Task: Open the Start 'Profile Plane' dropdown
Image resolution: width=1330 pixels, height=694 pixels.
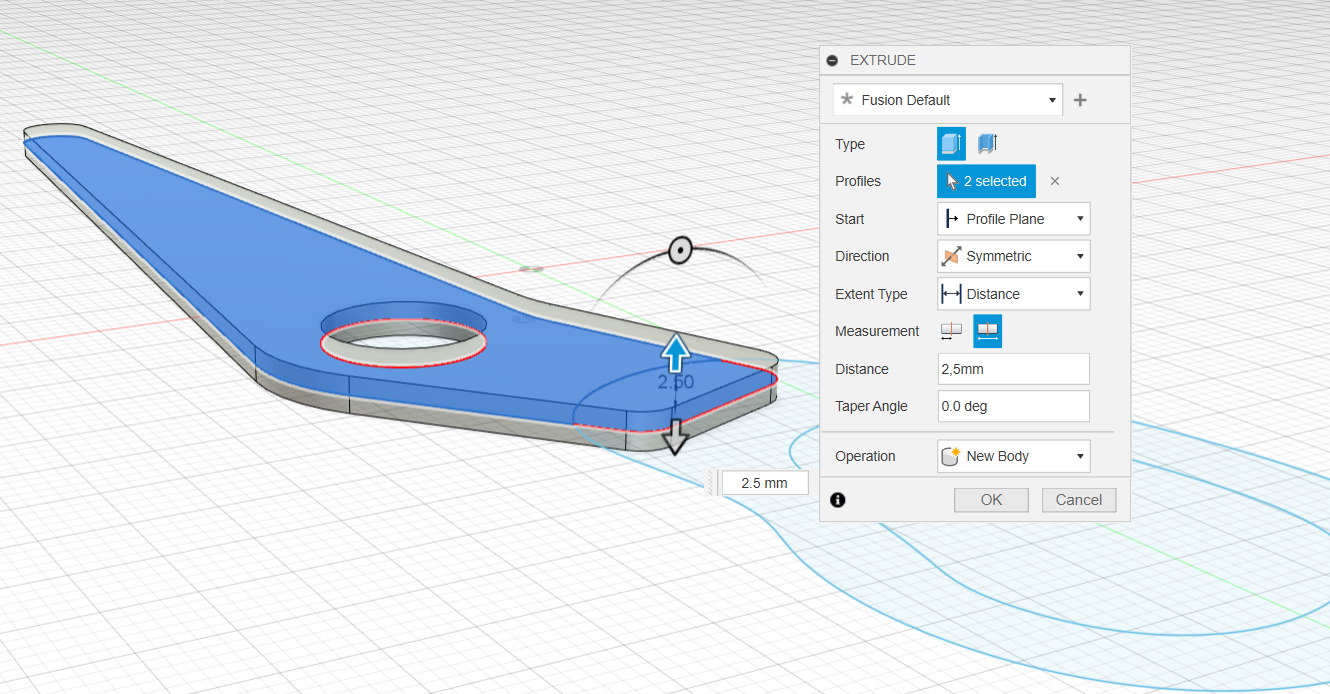Action: 1013,219
